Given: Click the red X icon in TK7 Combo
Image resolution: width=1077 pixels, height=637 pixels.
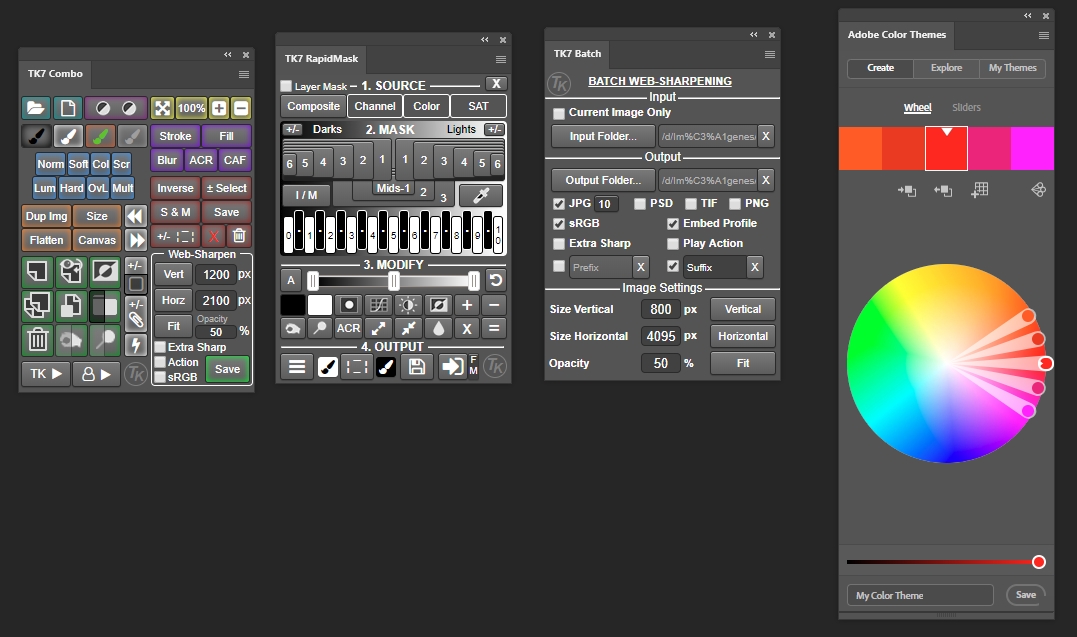Looking at the screenshot, I should 214,236.
